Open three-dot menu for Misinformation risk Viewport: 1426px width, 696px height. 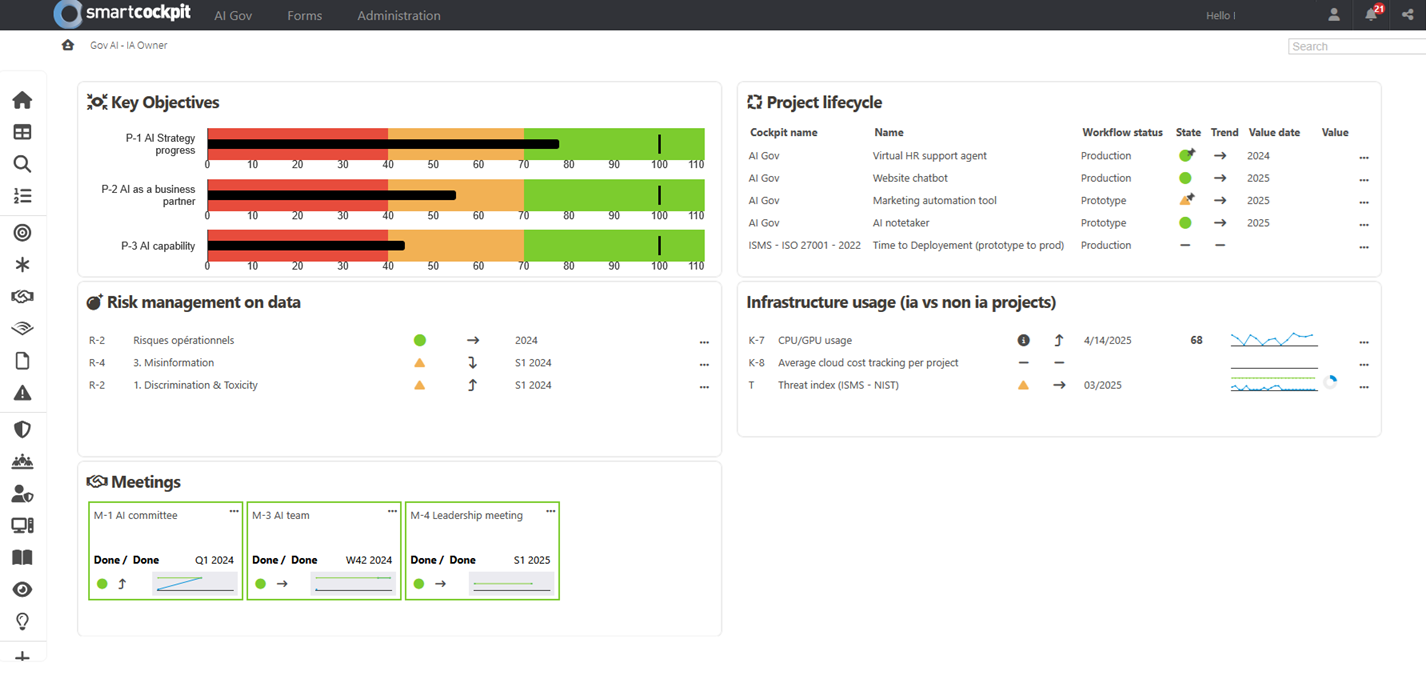tap(704, 364)
